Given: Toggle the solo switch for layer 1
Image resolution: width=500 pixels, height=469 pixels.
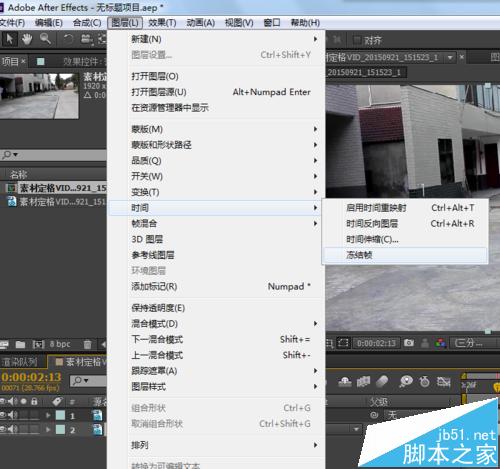Looking at the screenshot, I should [x=24, y=415].
